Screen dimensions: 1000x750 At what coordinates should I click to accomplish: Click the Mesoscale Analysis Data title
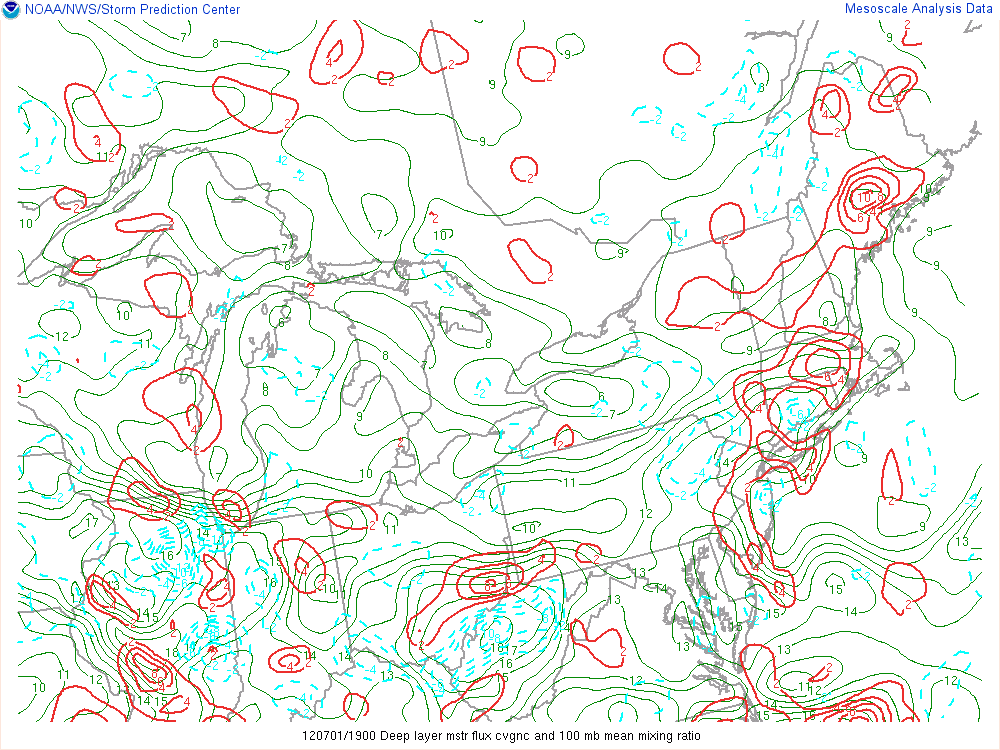[919, 9]
